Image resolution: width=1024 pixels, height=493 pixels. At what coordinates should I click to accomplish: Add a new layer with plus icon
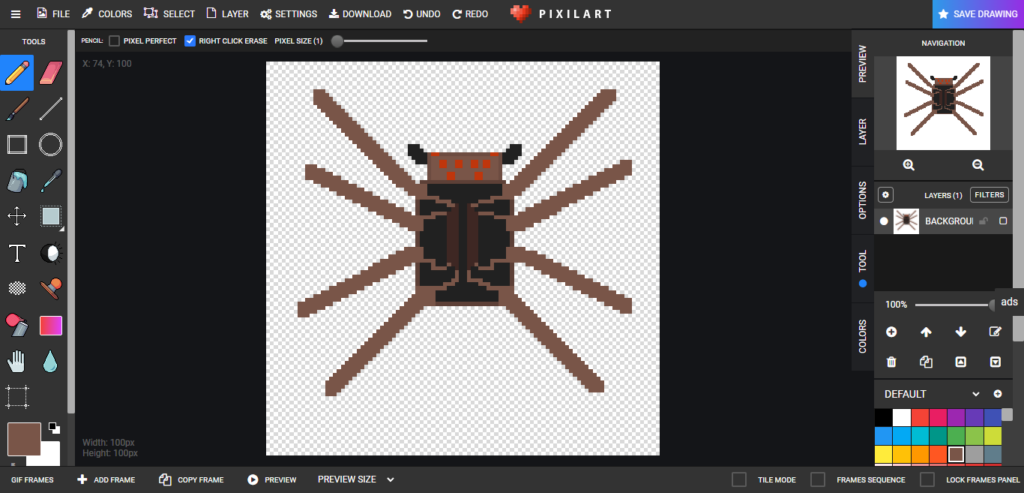[x=891, y=332]
